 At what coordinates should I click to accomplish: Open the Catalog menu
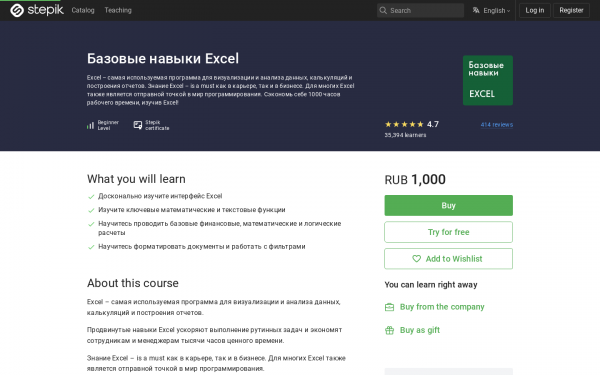click(83, 10)
